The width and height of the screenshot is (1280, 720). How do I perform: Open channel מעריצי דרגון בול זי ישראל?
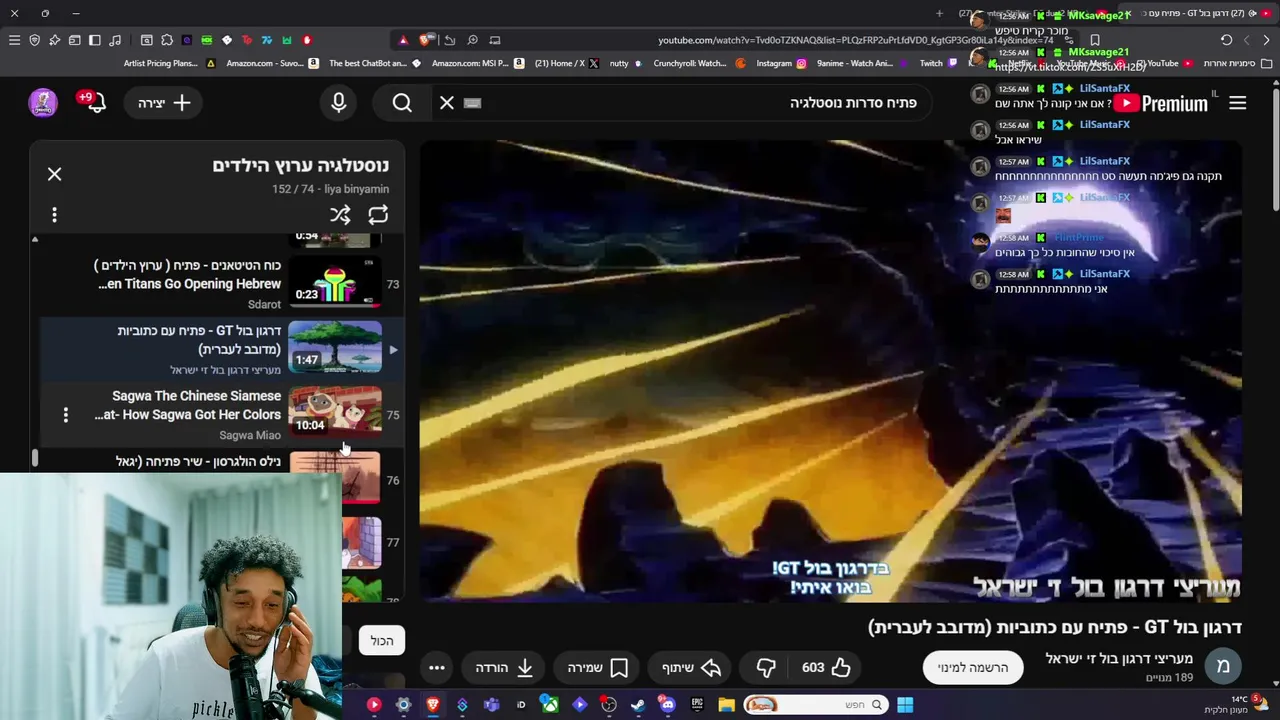1119,658
